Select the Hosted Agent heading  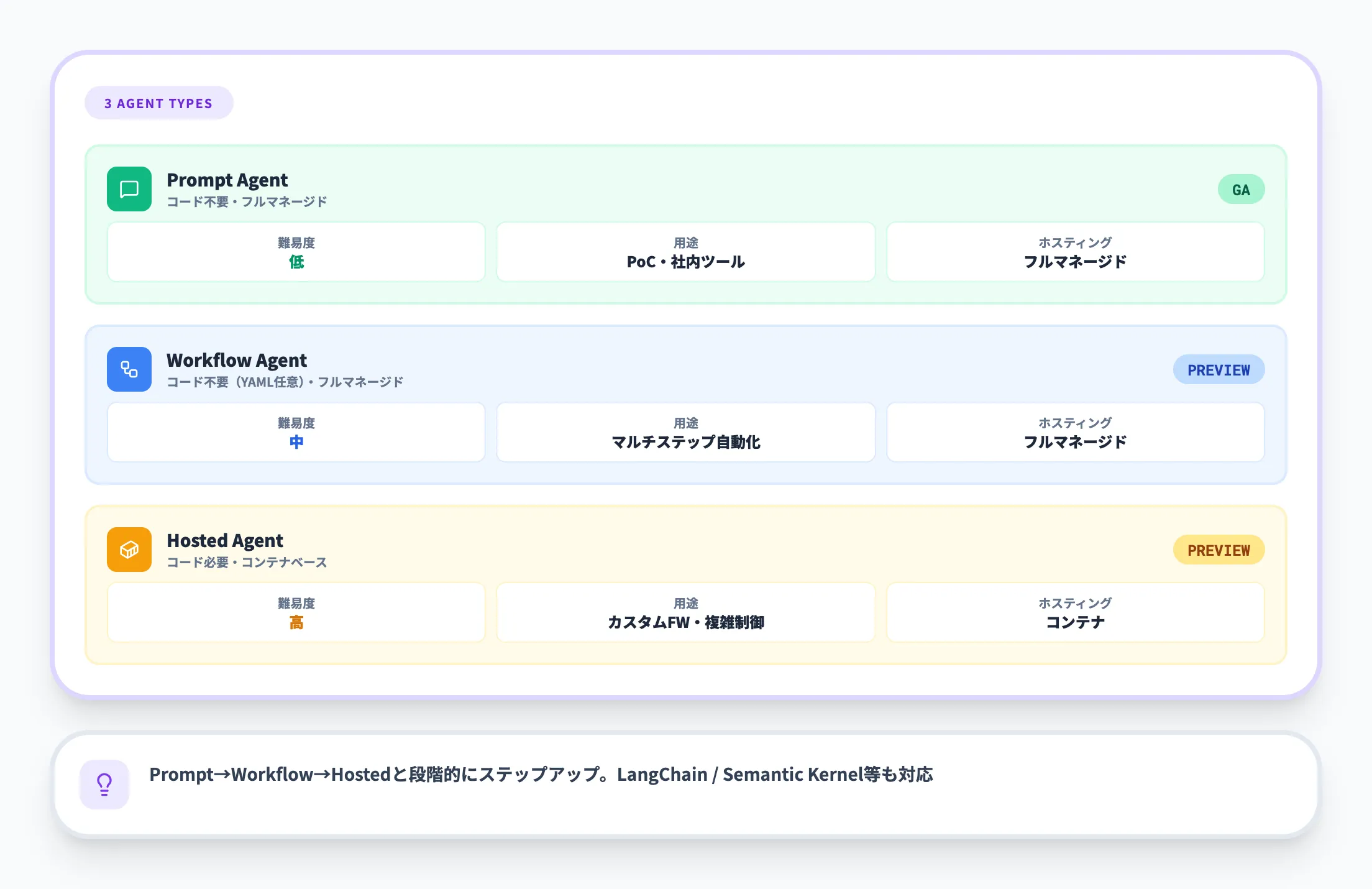(225, 541)
